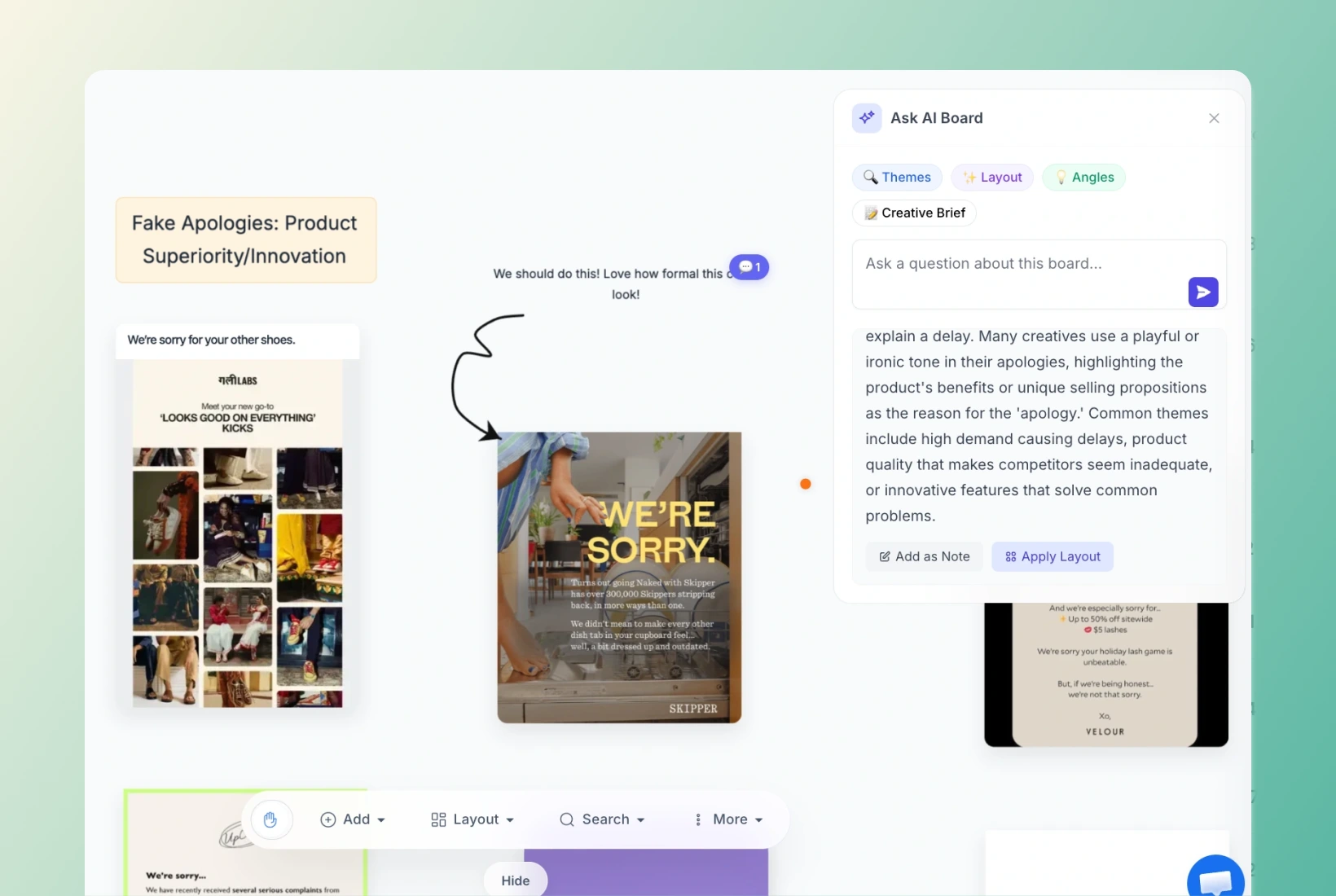Select the Themes suggestion chip
The image size is (1336, 896).
coord(897,177)
